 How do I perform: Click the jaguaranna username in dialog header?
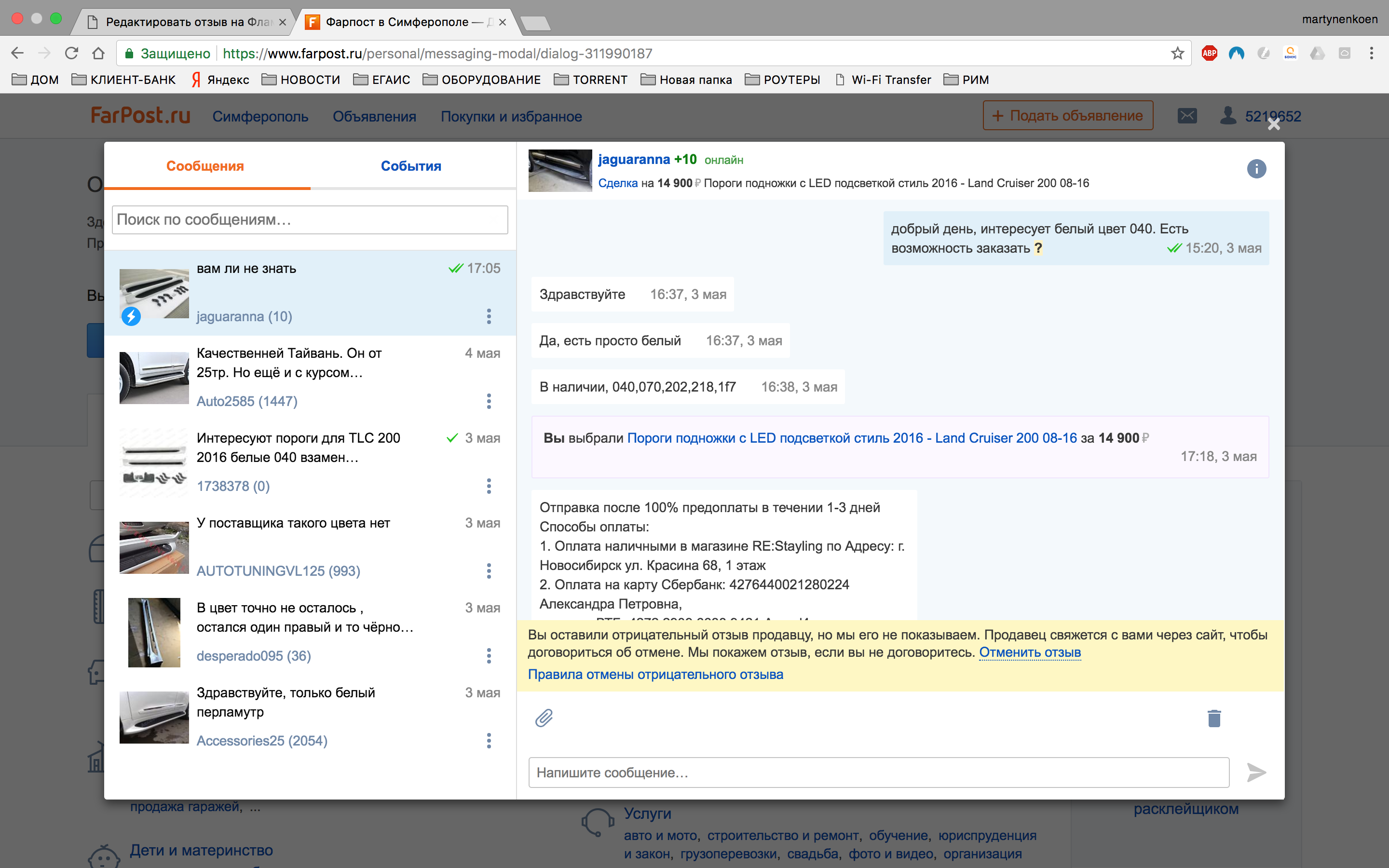tap(634, 160)
